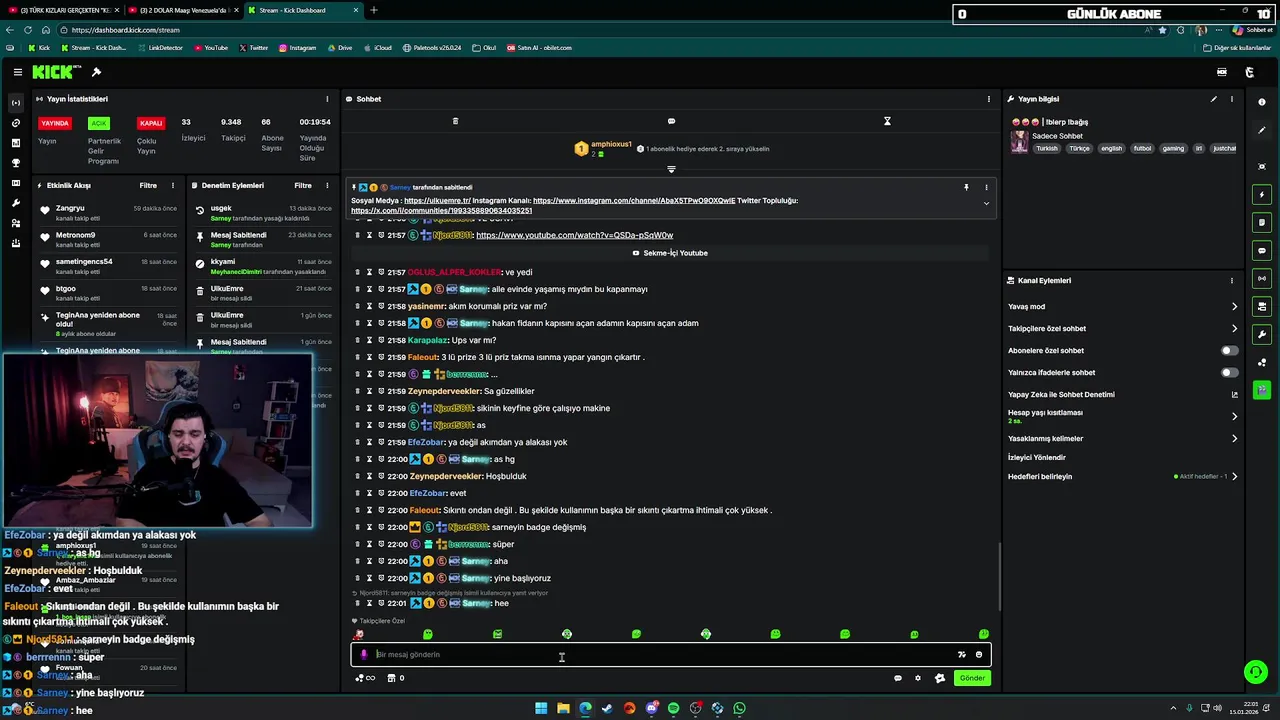Open the Instagram bookmark in bookmarks bar
This screenshot has height=720, width=1280.
coord(297,48)
